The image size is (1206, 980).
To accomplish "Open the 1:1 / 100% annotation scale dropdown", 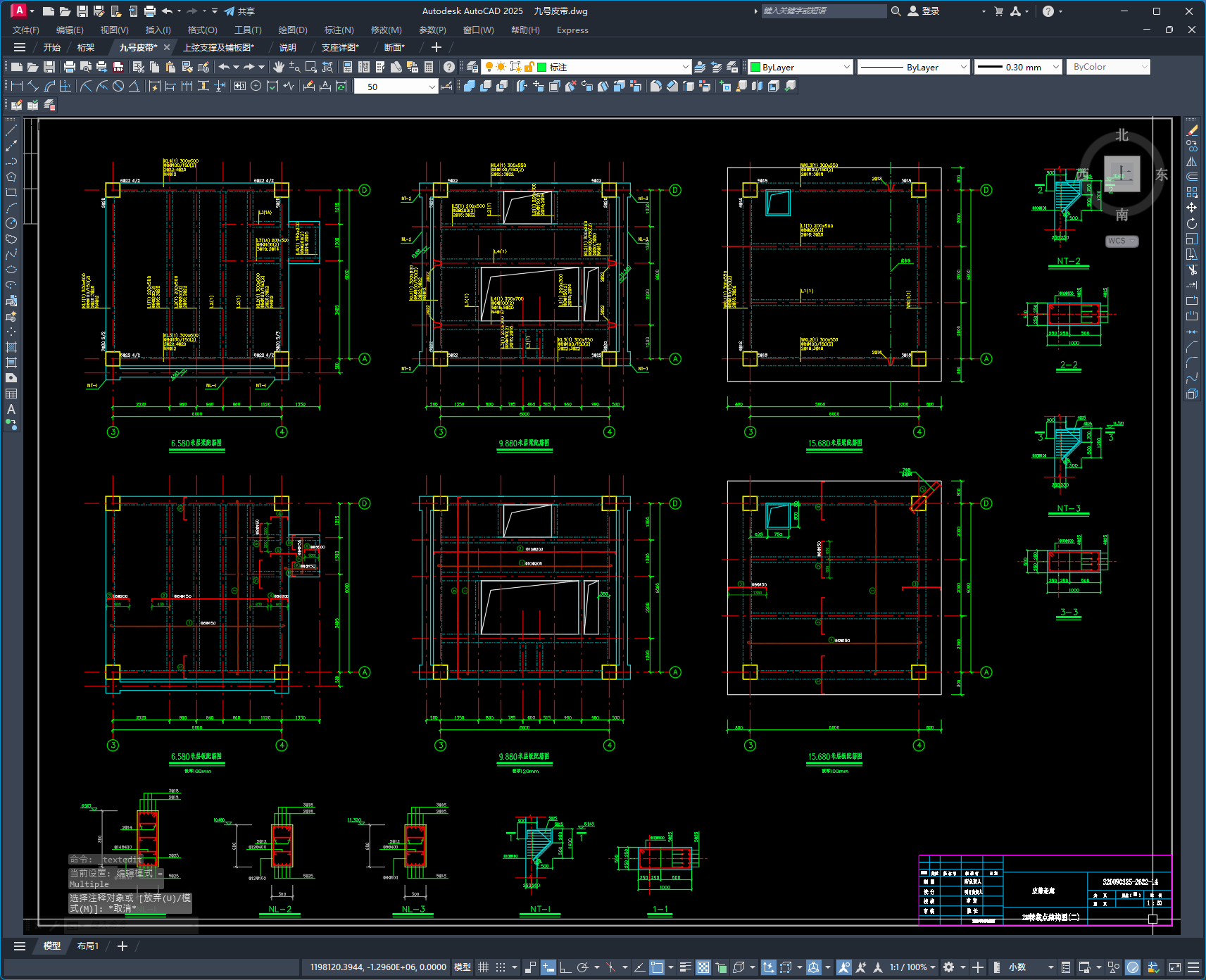I will (912, 967).
